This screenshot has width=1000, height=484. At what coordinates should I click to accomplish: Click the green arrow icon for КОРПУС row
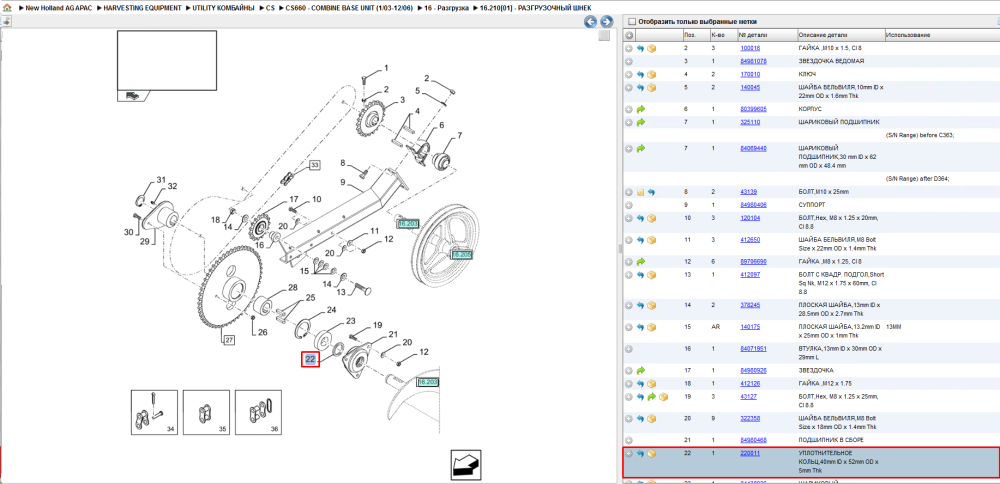pos(640,110)
